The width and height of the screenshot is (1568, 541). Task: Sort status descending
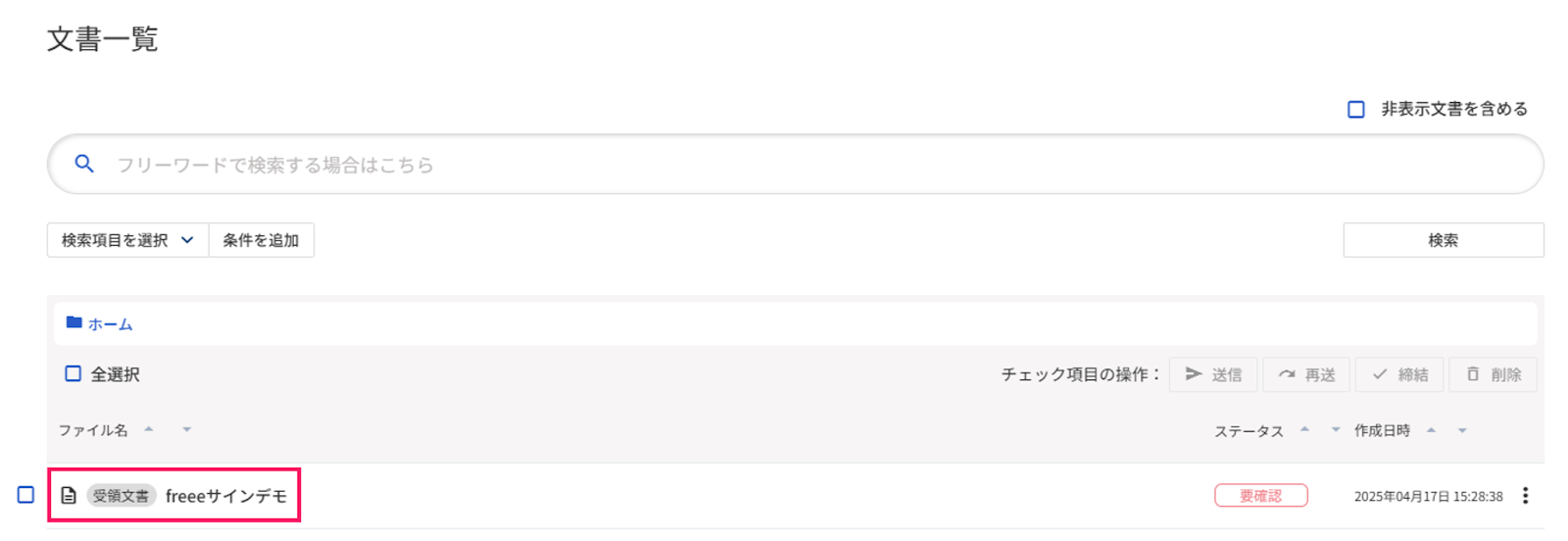[x=1336, y=431]
